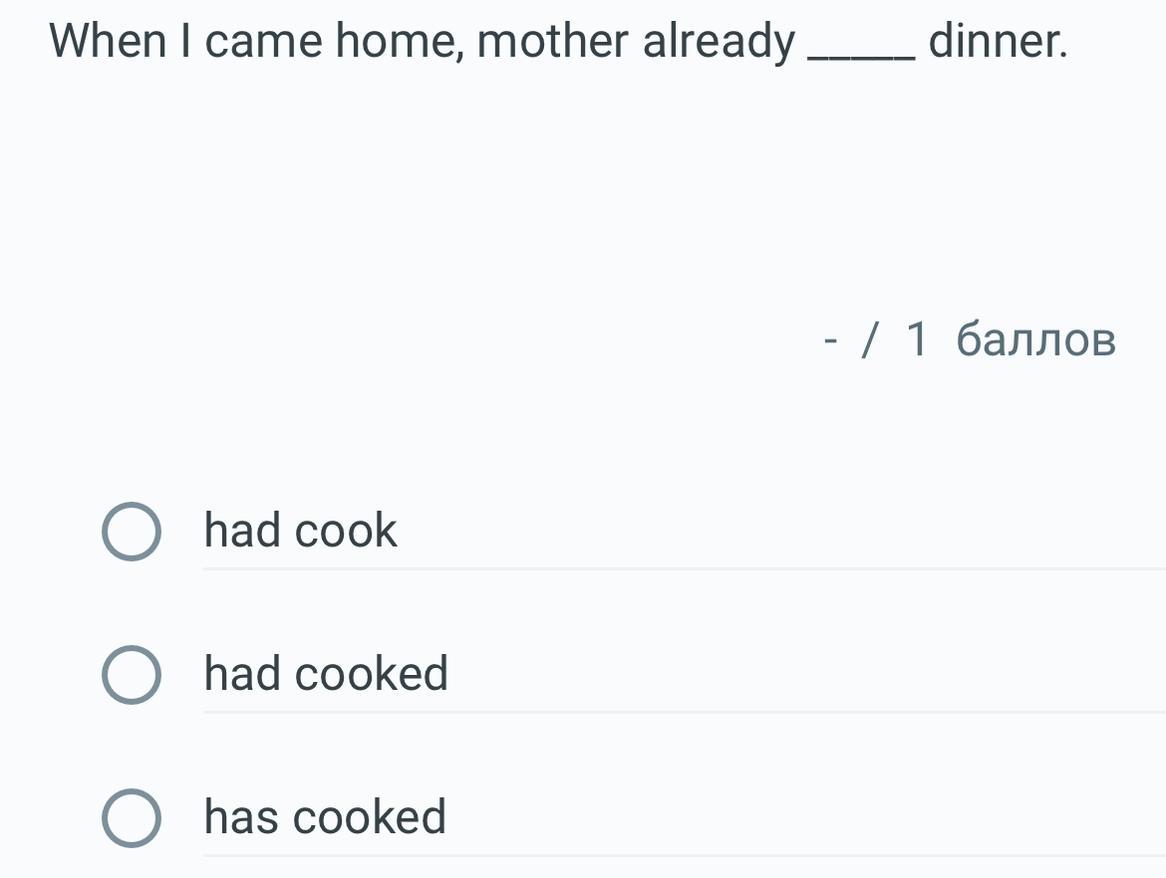The height and width of the screenshot is (878, 1166).
Task: Tap the "has cooked" answer label
Action: 325,817
